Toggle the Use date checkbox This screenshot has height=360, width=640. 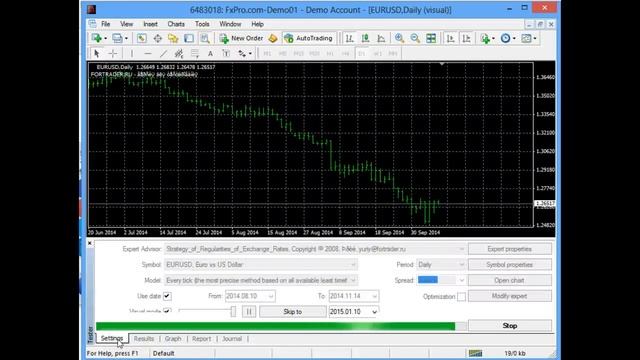click(x=167, y=296)
